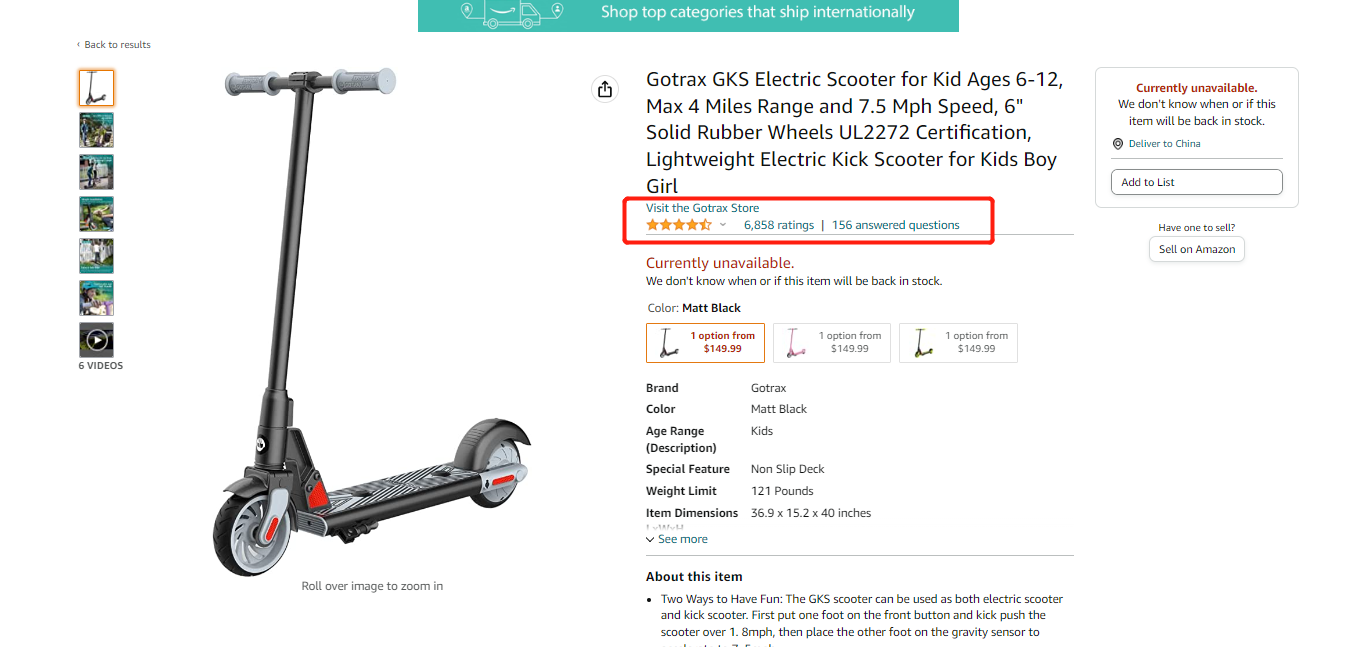1351x647 pixels.
Task: Choose the pink scooter color option
Action: pyautogui.click(x=832, y=343)
